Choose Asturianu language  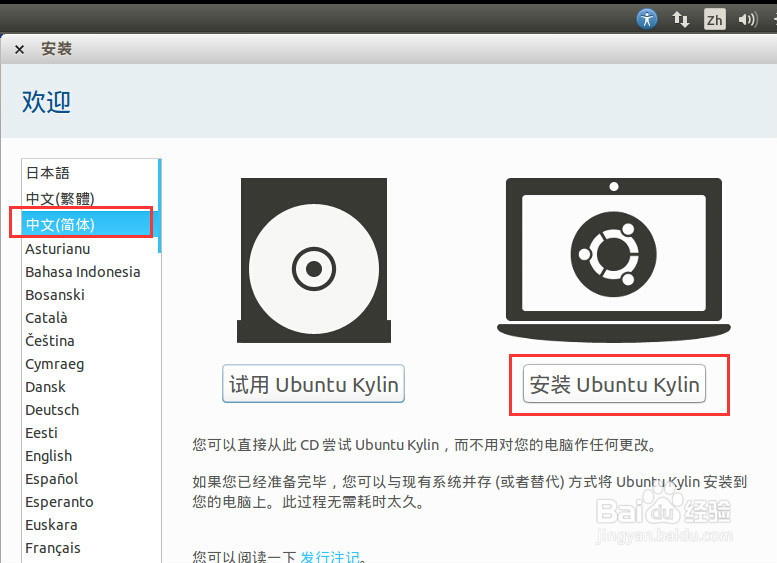(90, 249)
